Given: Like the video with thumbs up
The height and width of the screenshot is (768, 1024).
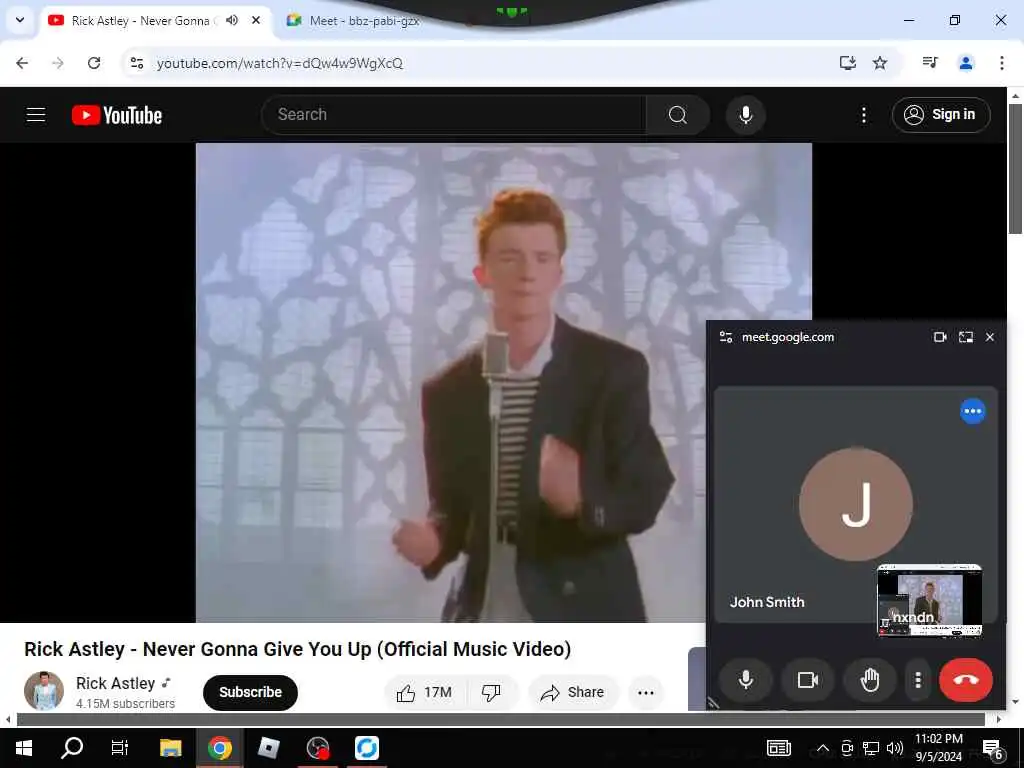Looking at the screenshot, I should (424, 692).
